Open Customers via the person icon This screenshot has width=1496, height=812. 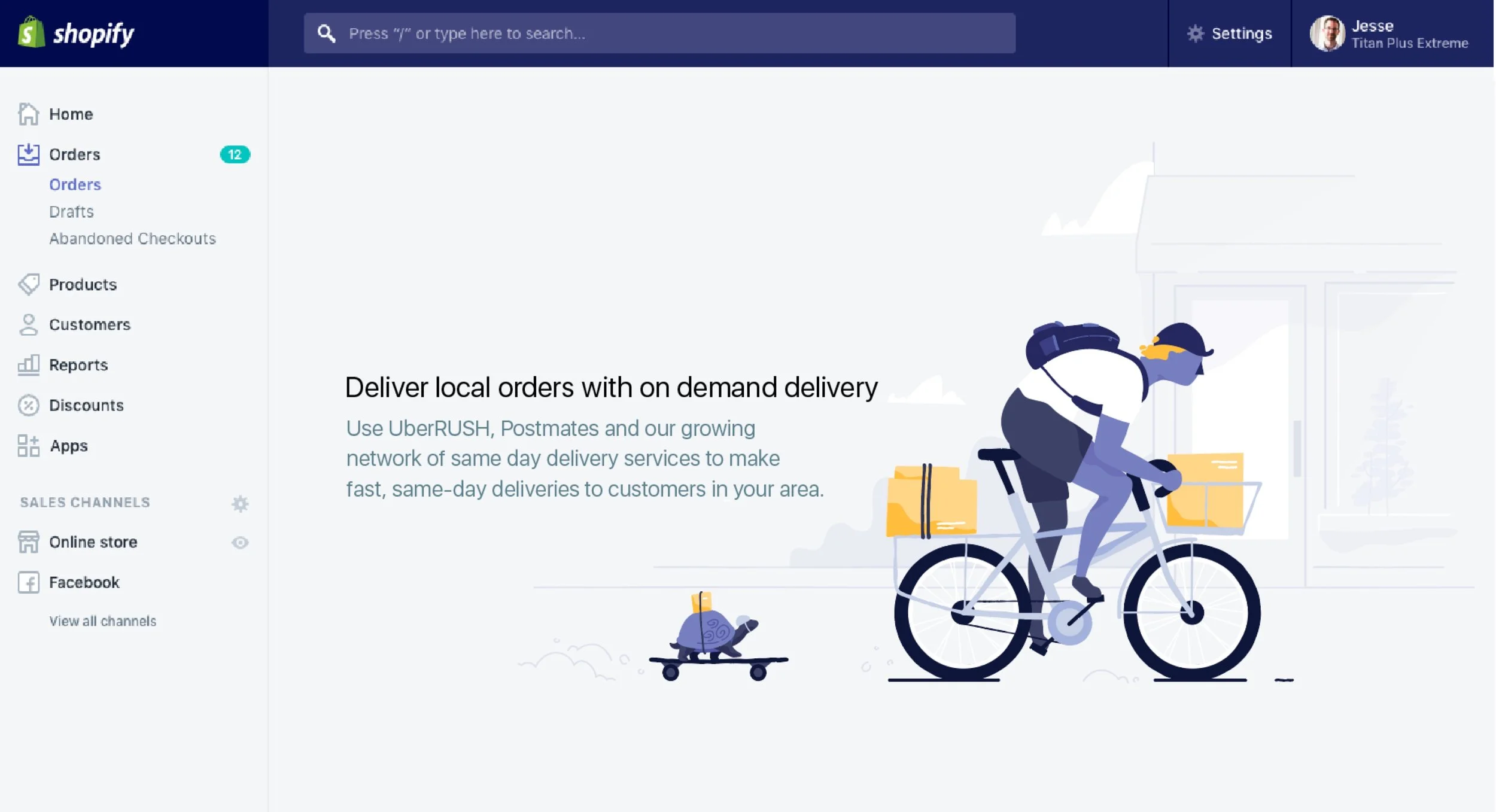pos(28,324)
